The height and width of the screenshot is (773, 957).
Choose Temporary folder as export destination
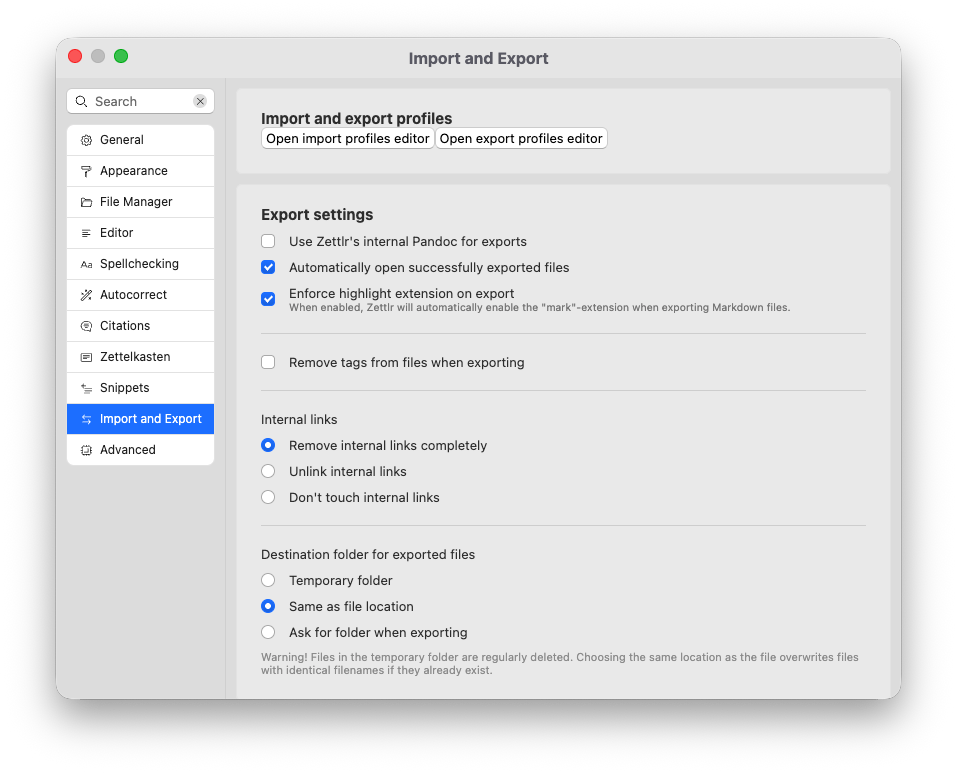[268, 580]
